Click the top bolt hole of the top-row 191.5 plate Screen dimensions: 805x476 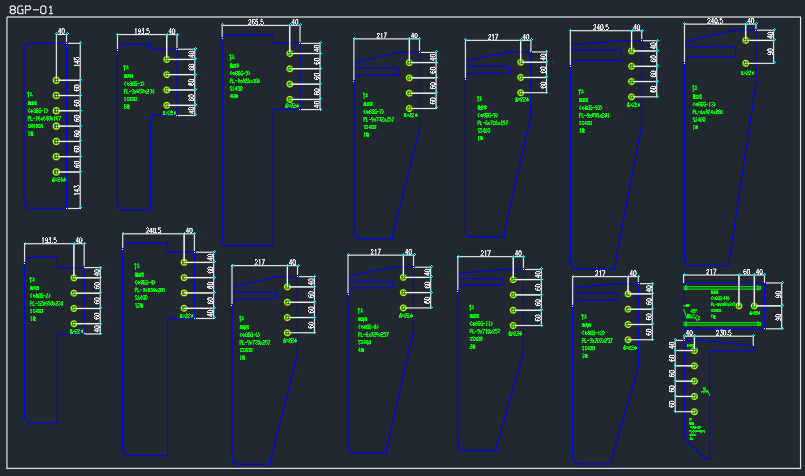(166, 59)
